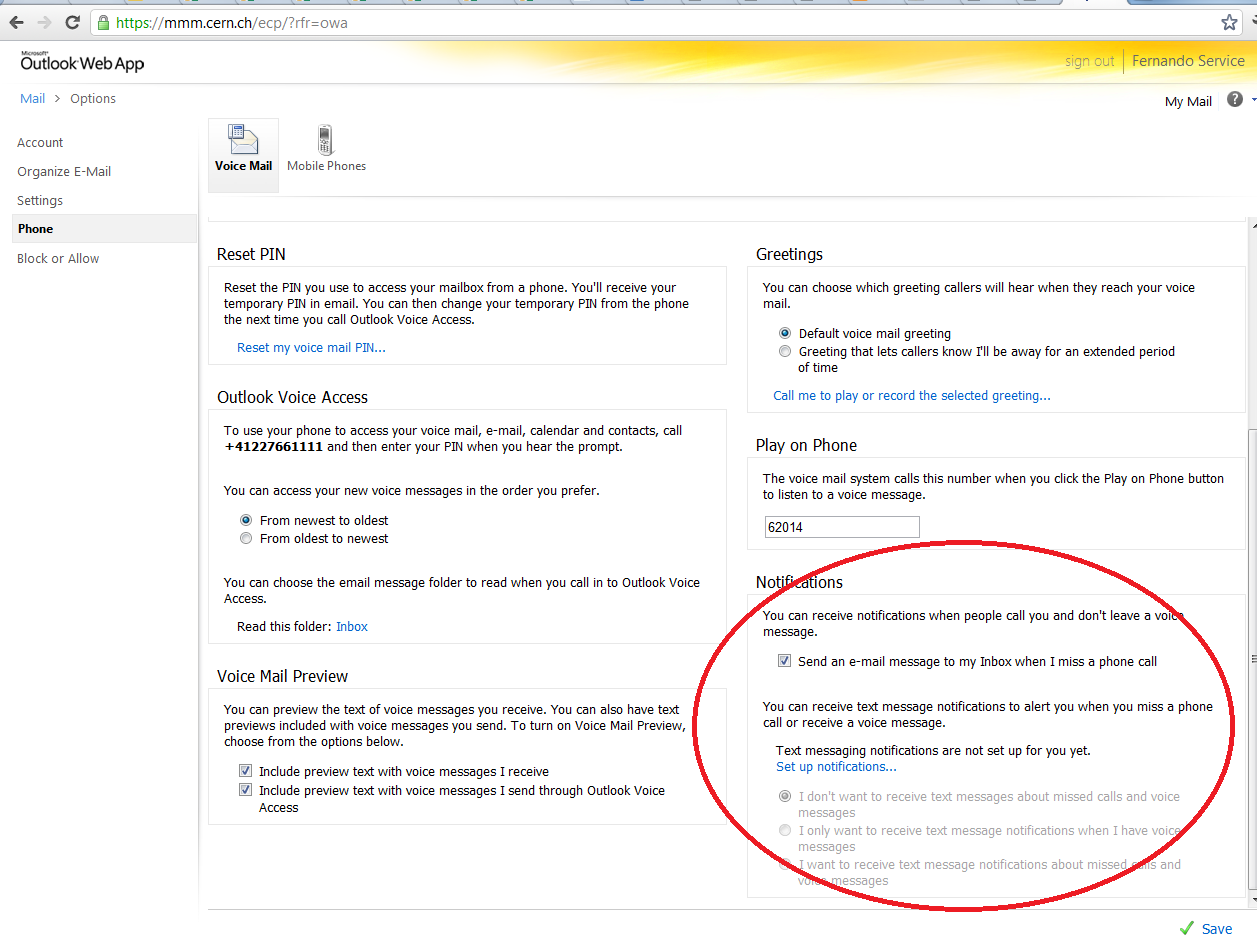Screen dimensions: 1257x938
Task: Click Reset my voice mail PIN link
Action: click(311, 348)
